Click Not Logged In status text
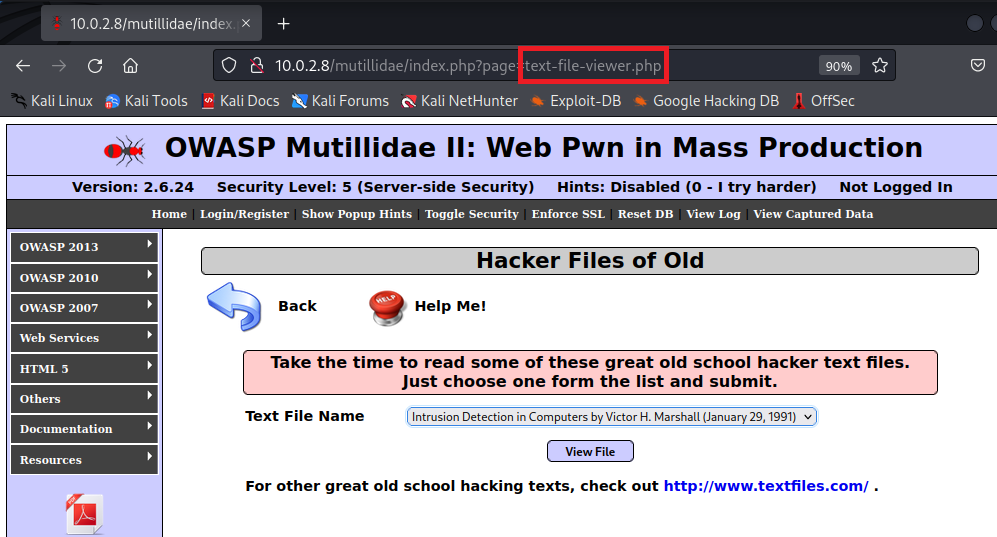The width and height of the screenshot is (997, 537). point(896,187)
